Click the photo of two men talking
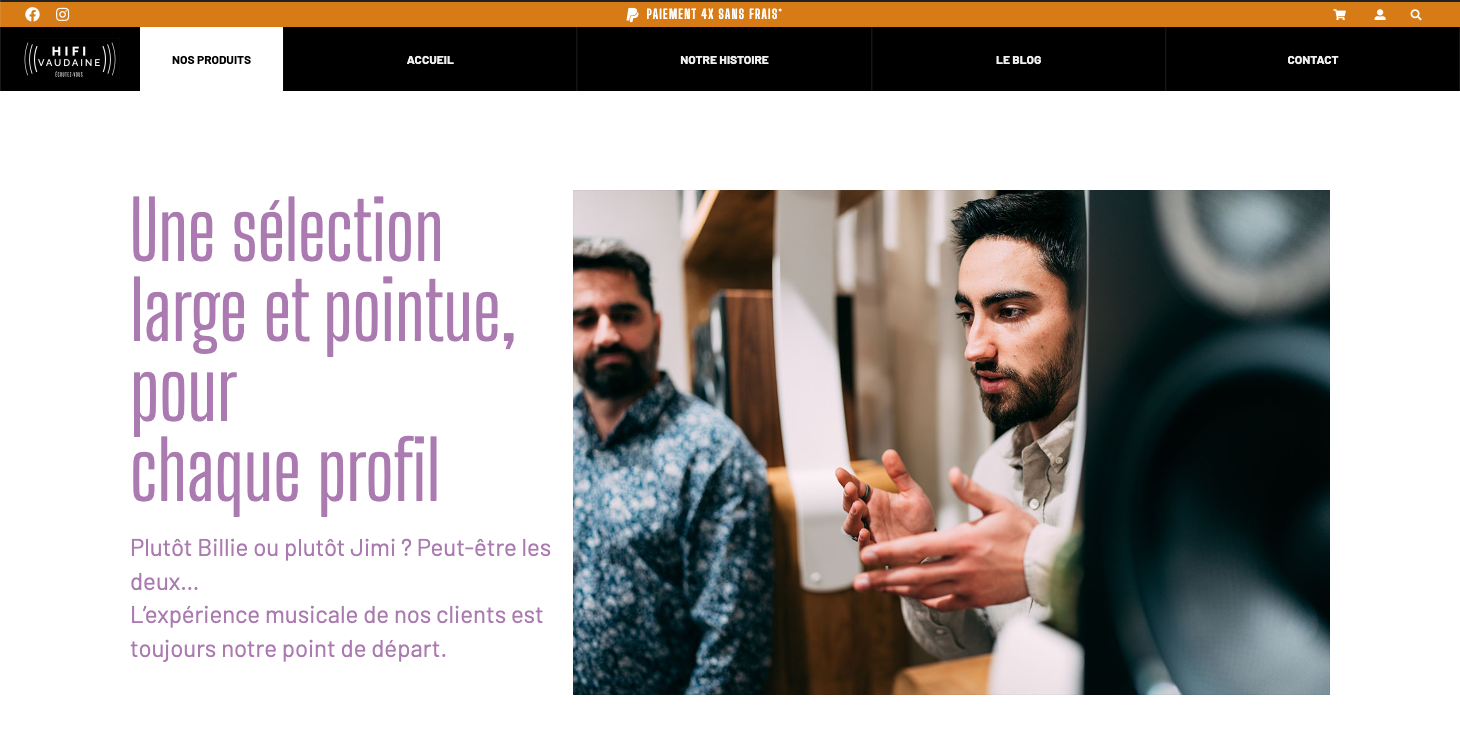 tap(951, 442)
